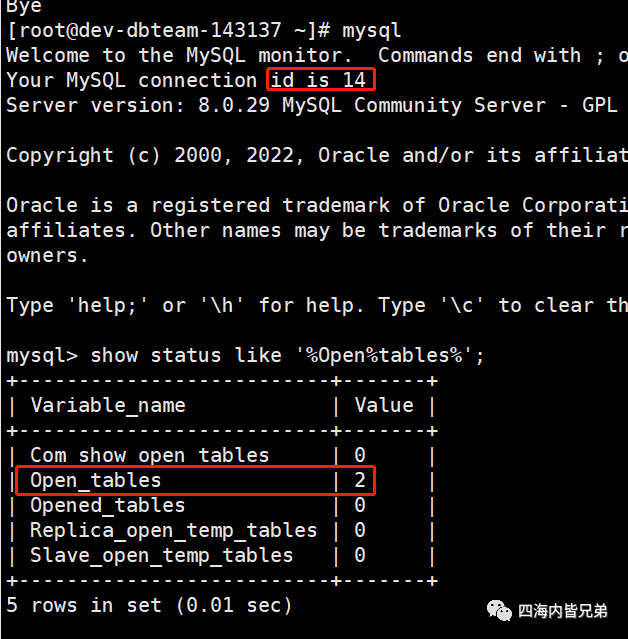Screen dimensions: 628x639
Task: Click the value 2 in Open_tables row
Action: [x=359, y=480]
